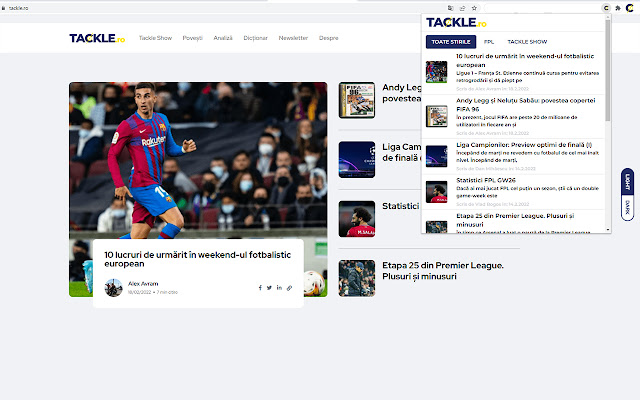The image size is (640, 400).
Task: Open popup story 'Andy Legg și Neluțu Sabău'
Action: (x=525, y=104)
